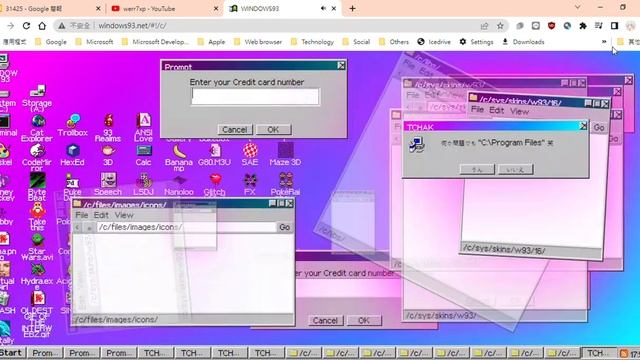This screenshot has width=640, height=360.
Task: Open the Technology bookmarks folder
Action: [x=312, y=42]
